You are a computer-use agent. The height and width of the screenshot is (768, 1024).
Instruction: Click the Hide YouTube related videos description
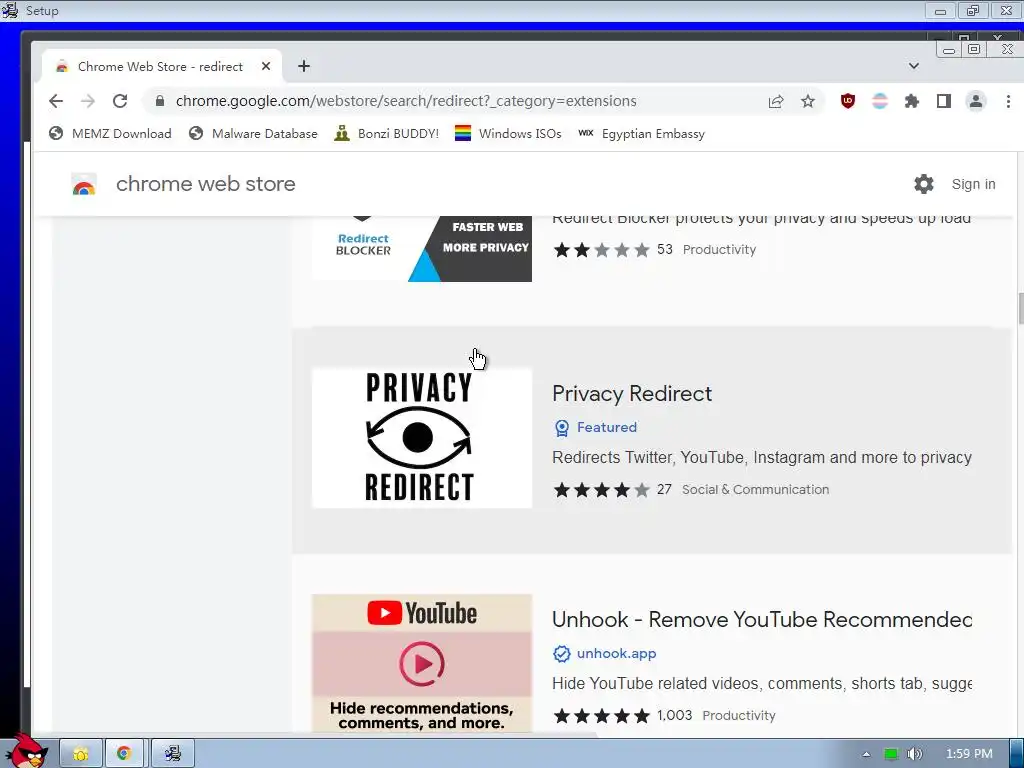click(761, 683)
